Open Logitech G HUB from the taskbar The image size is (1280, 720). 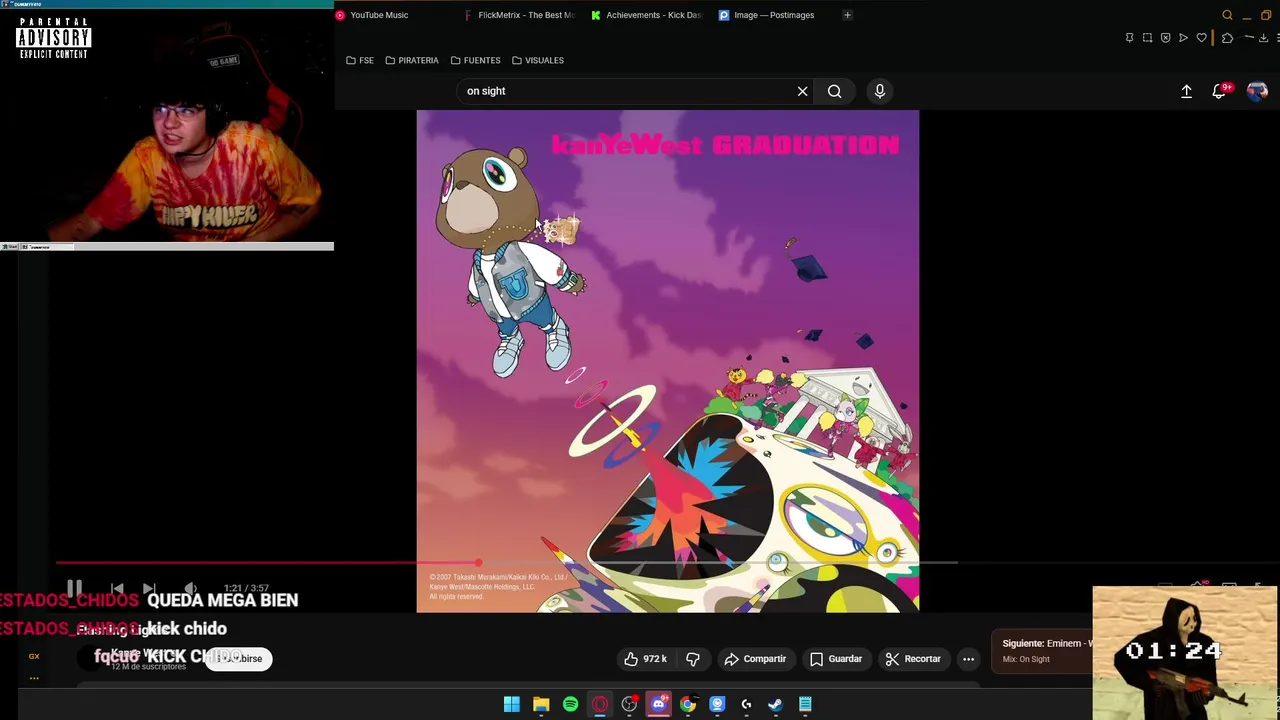coord(746,704)
